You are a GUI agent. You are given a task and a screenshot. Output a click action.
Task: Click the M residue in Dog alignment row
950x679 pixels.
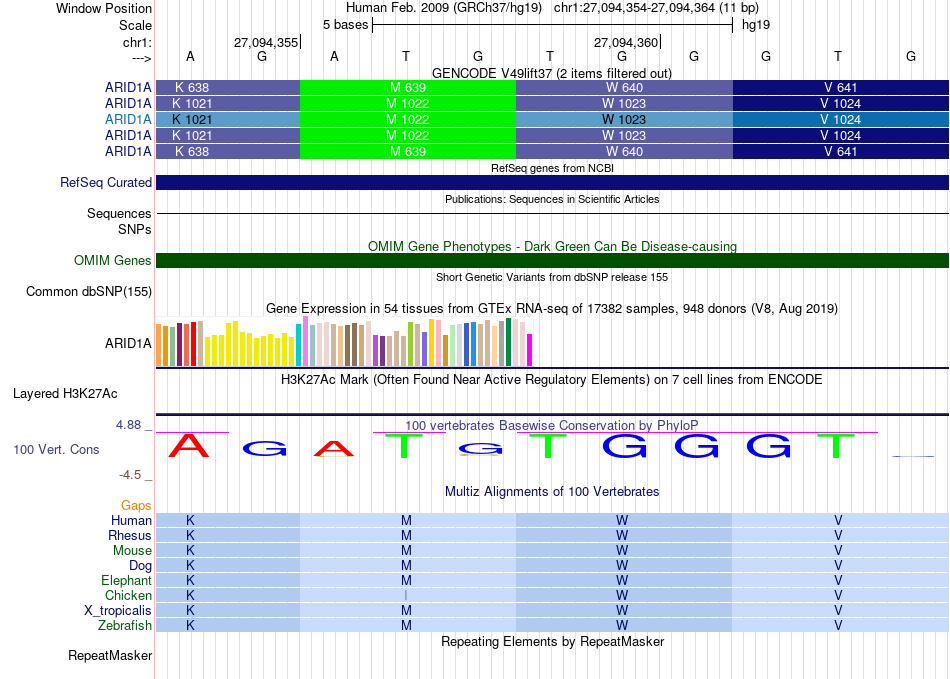(406, 566)
